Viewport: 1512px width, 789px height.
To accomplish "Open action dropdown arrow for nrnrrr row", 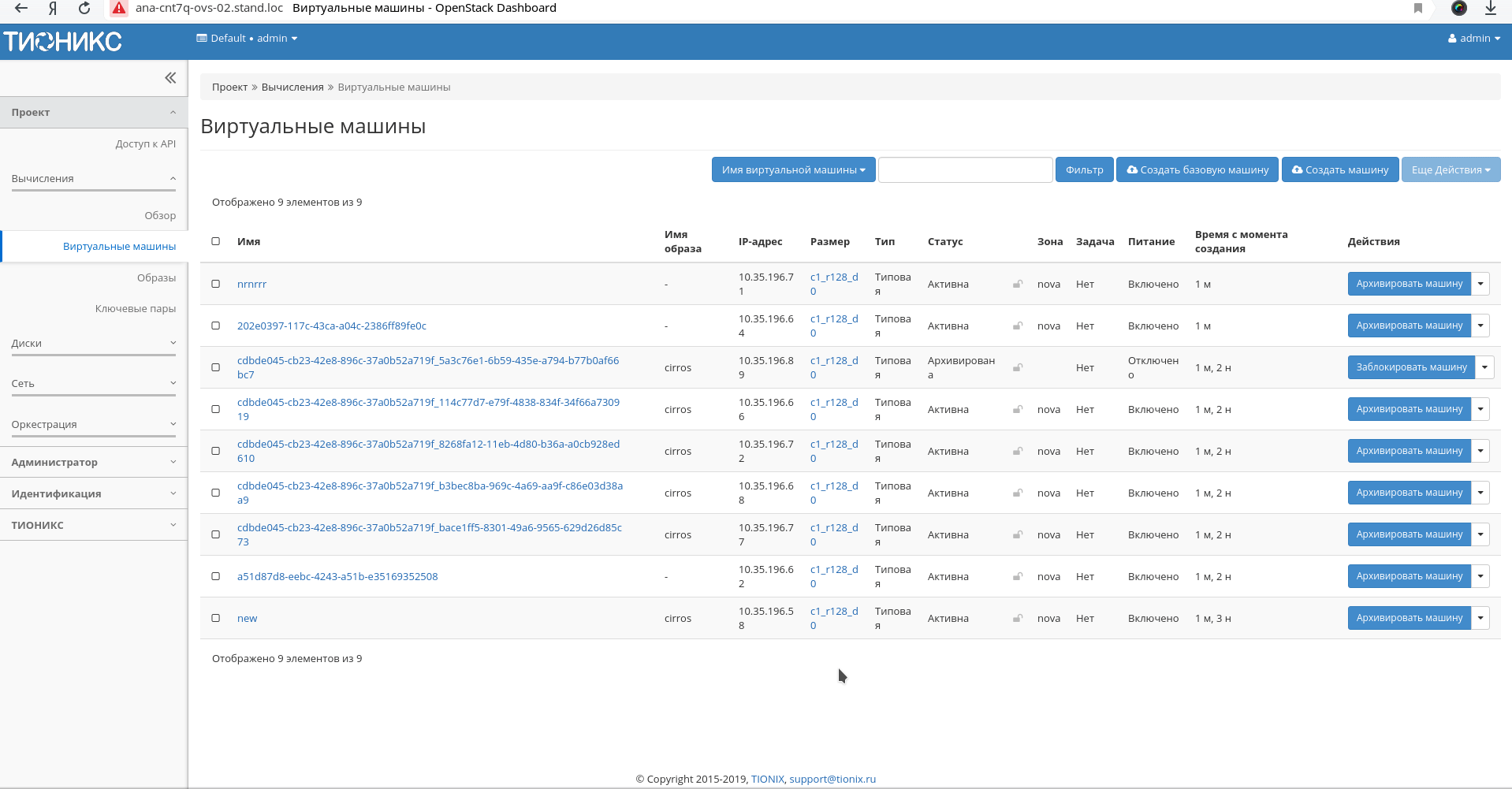I will tap(1480, 284).
